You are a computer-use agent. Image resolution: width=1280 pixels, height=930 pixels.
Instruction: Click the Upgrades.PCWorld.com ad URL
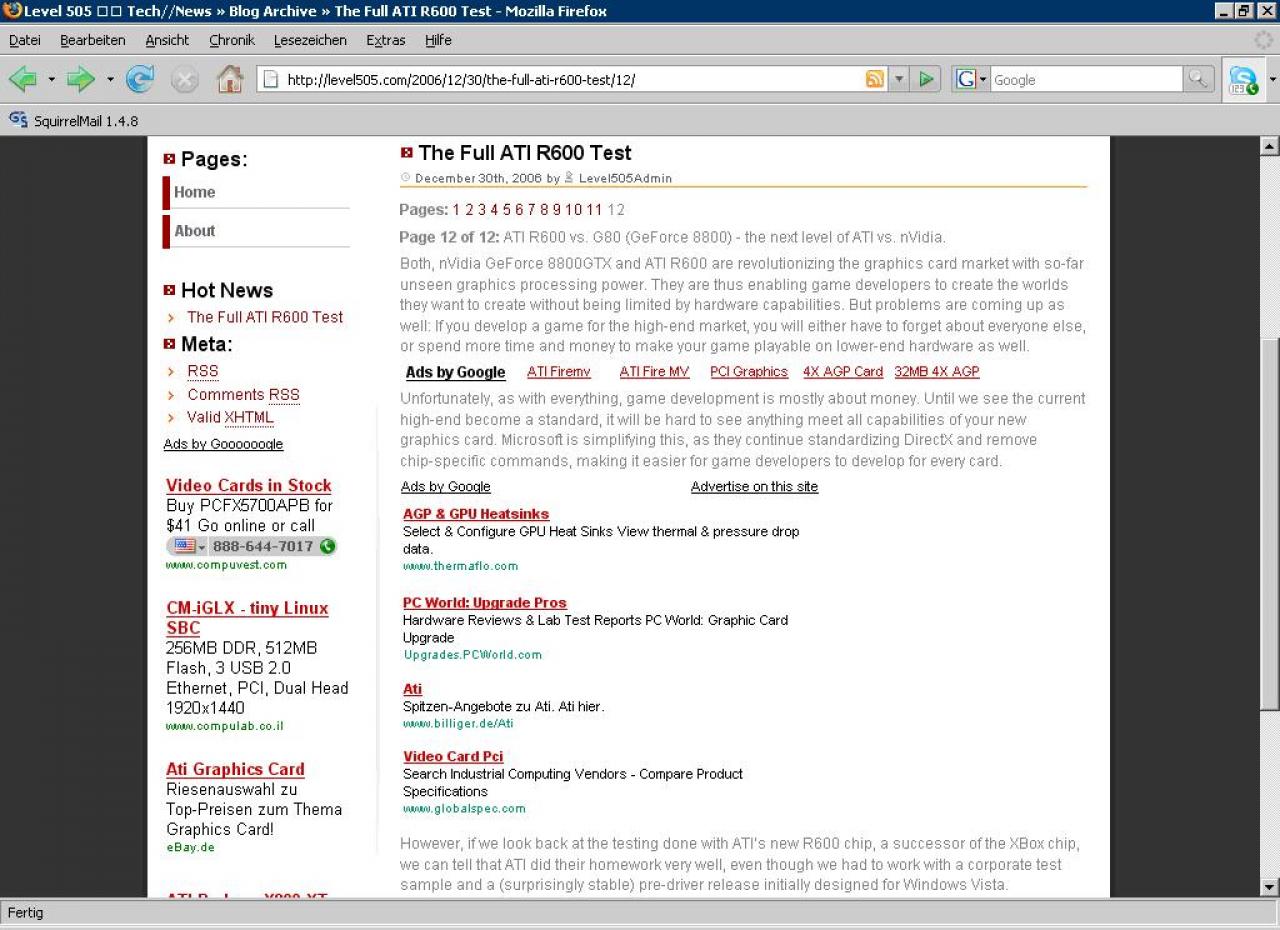click(x=473, y=655)
